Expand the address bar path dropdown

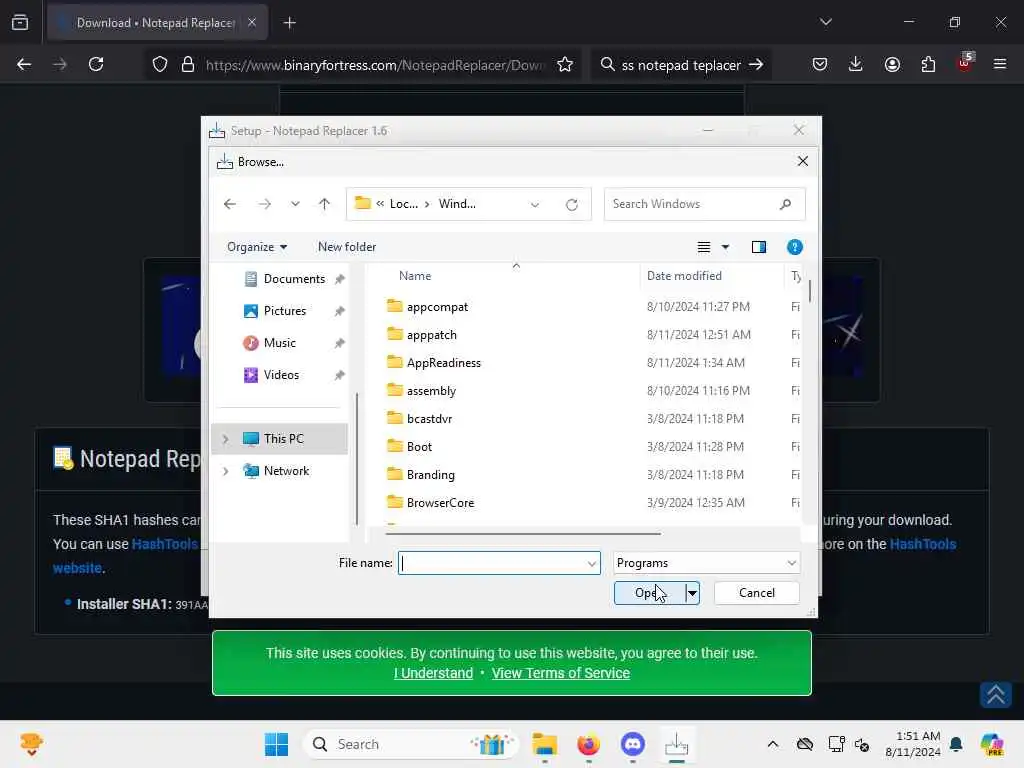pyautogui.click(x=535, y=204)
